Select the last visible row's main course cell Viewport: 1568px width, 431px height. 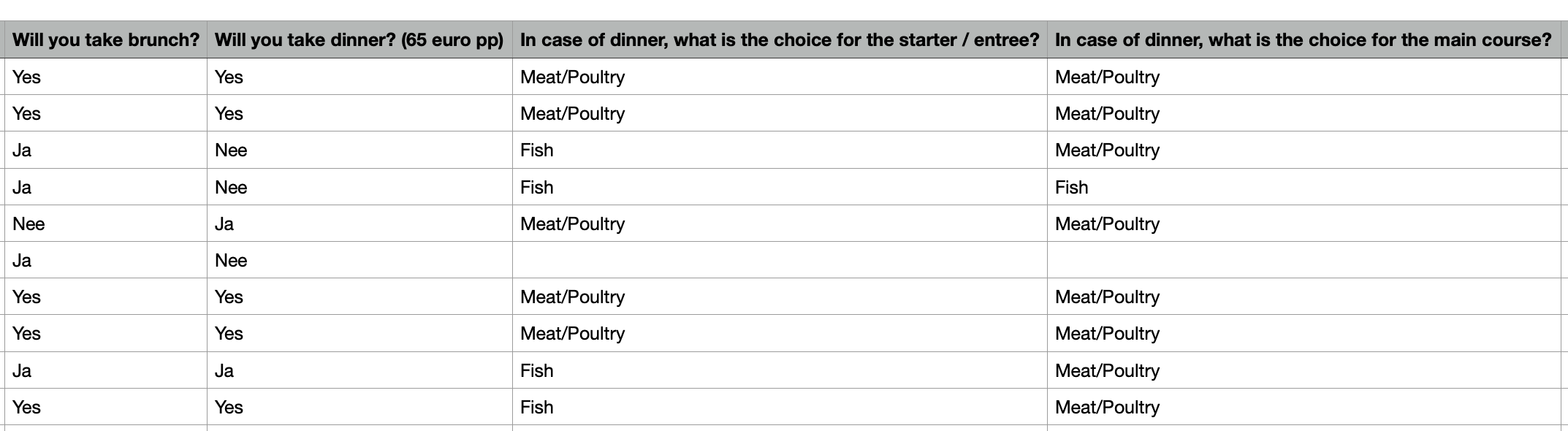click(x=1107, y=408)
